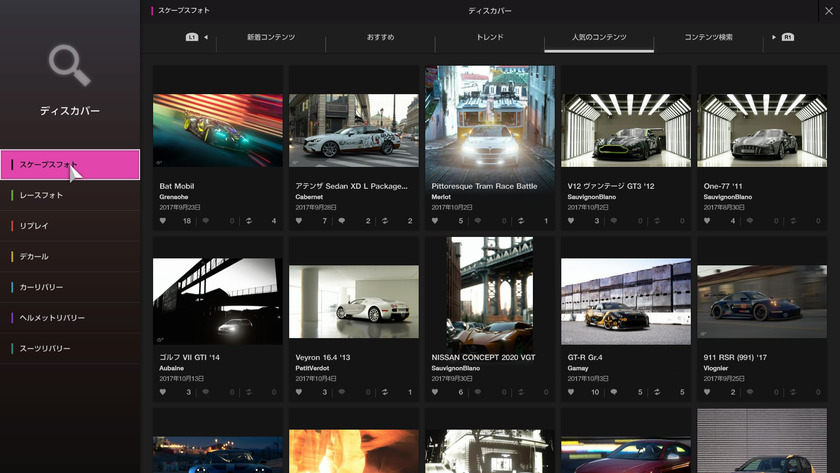Open the ヘルメットリバリー category
Image resolution: width=840 pixels, height=473 pixels.
[x=70, y=318]
